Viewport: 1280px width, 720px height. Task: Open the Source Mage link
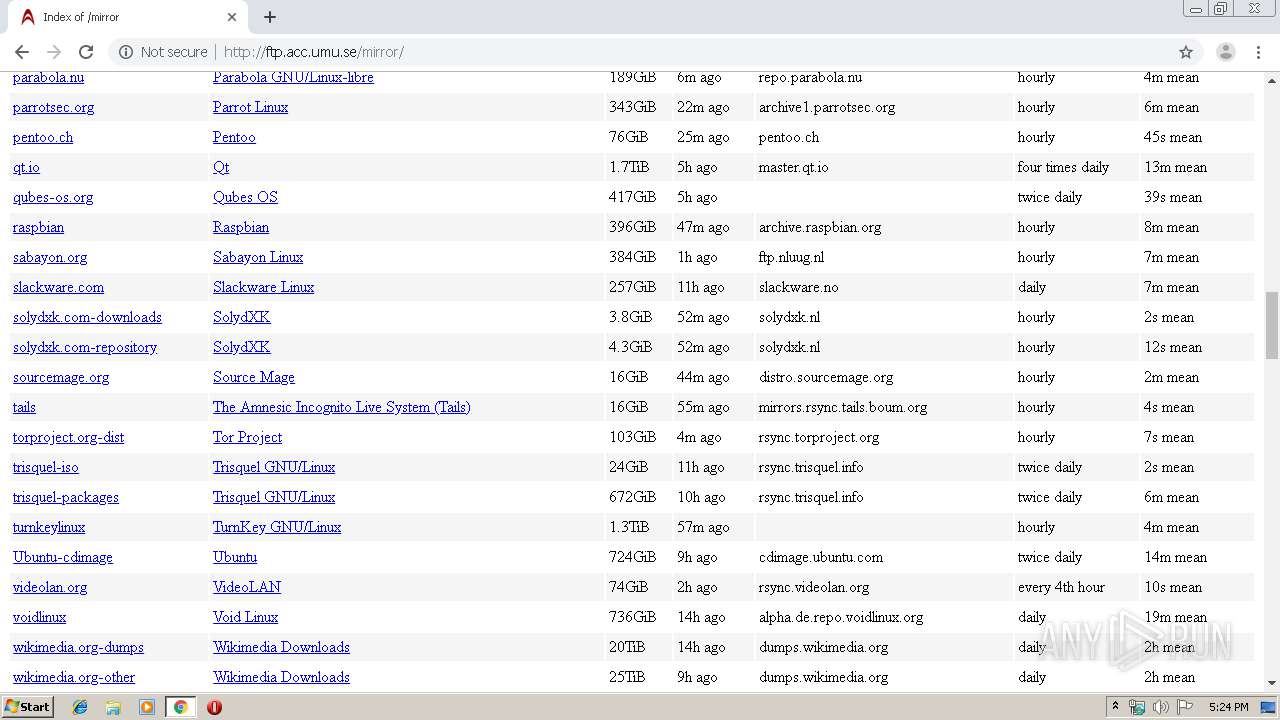pyautogui.click(x=253, y=377)
